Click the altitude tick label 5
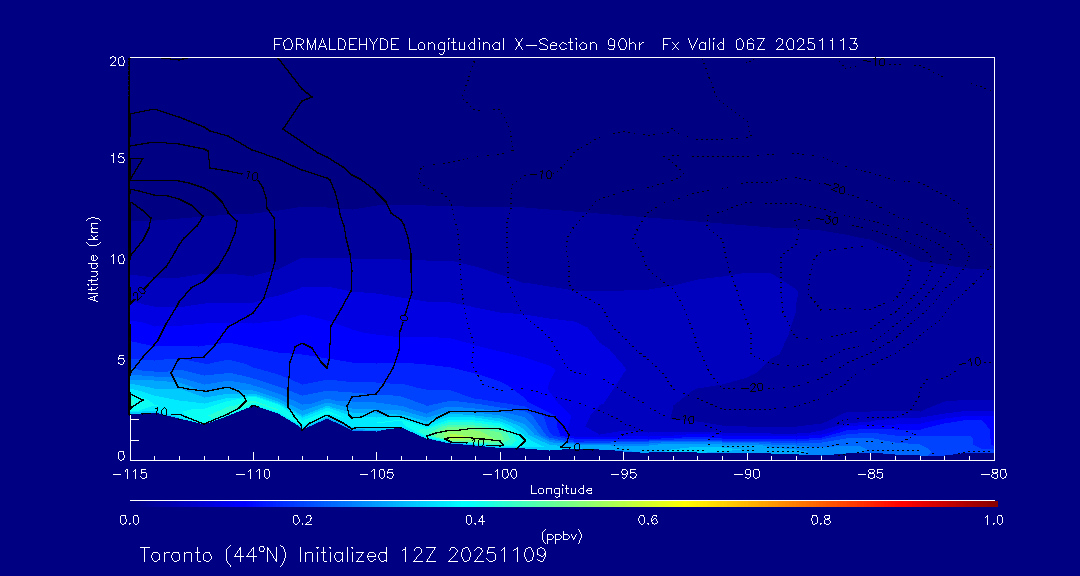This screenshot has height=576, width=1080. point(119,359)
